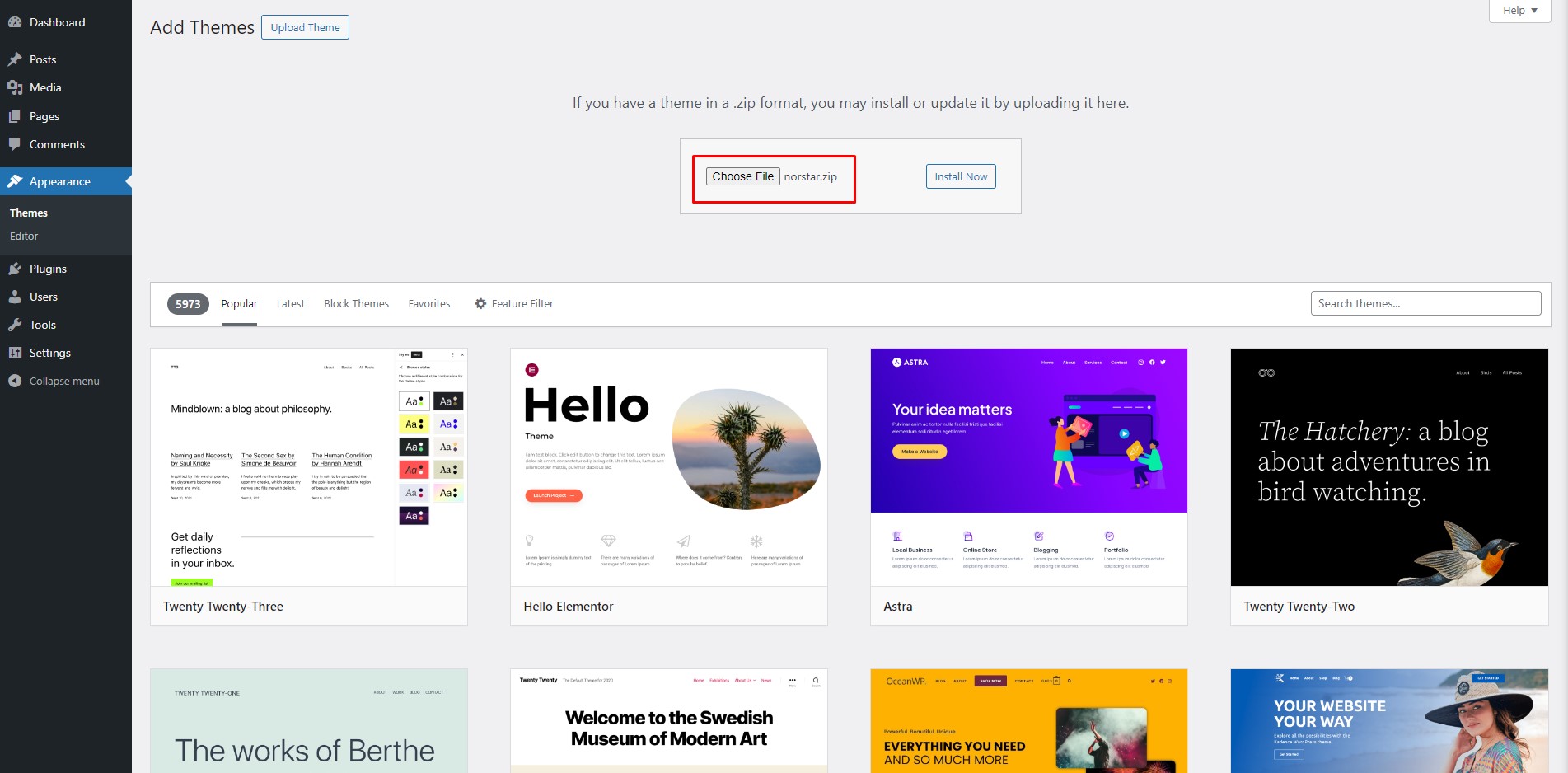Image resolution: width=1568 pixels, height=773 pixels.
Task: Click the Upload Theme button
Action: [x=305, y=27]
